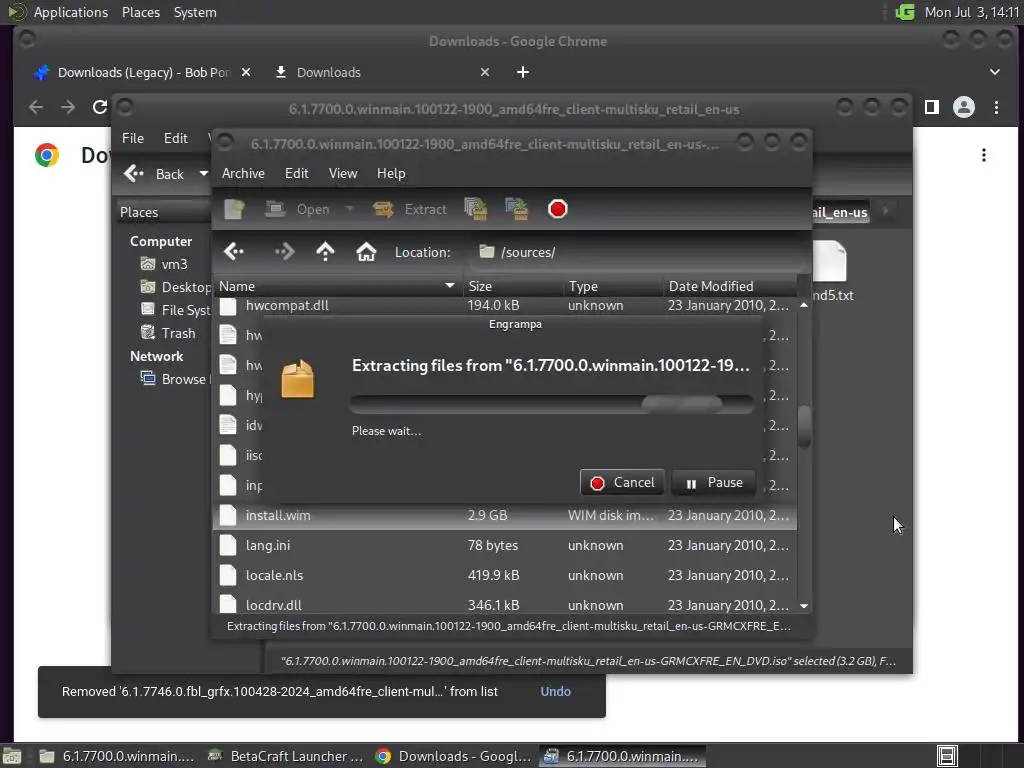Open the Chrome profile avatar
The image size is (1024, 768).
(963, 107)
